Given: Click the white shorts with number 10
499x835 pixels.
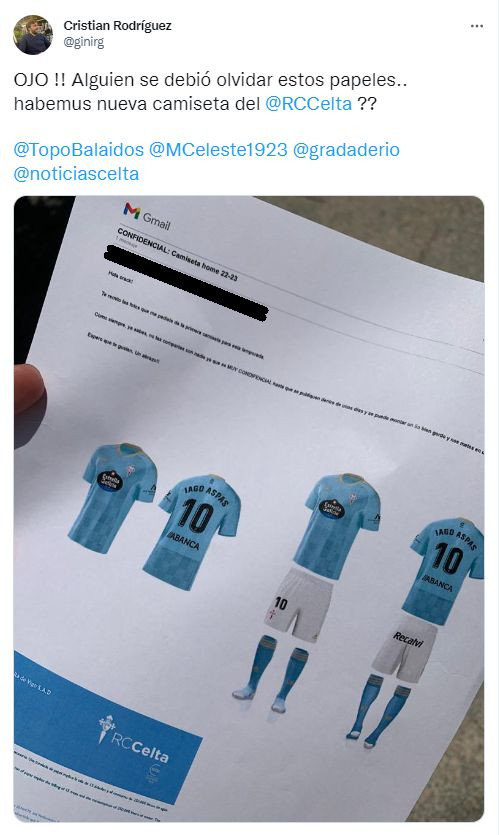Looking at the screenshot, I should (299, 604).
